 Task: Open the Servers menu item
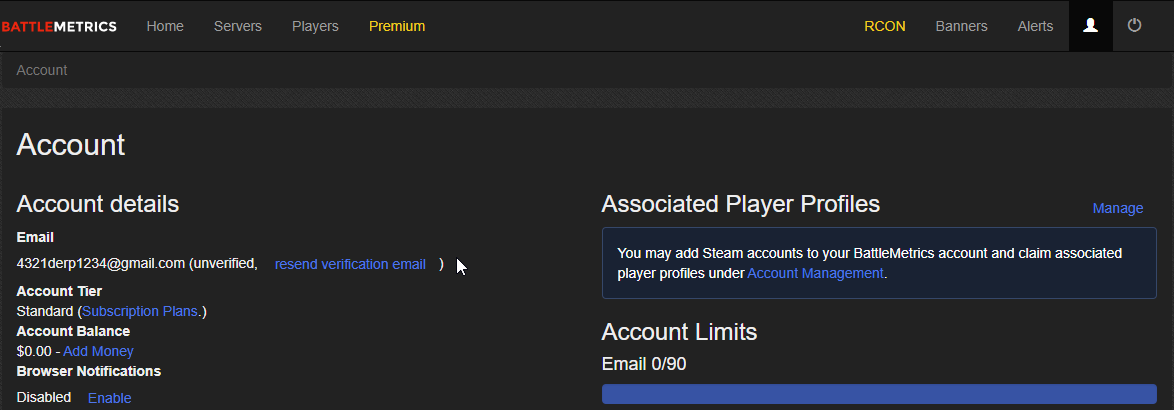click(237, 26)
